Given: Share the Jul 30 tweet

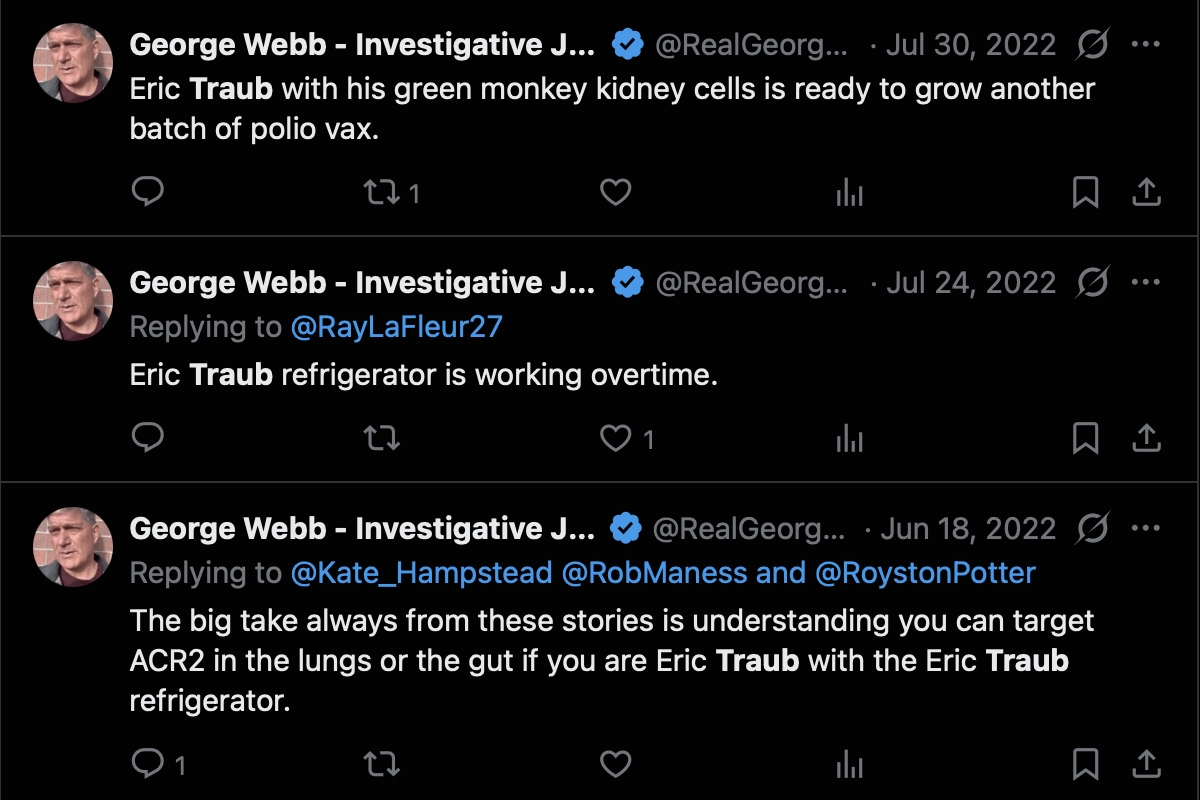Looking at the screenshot, I should [1146, 192].
